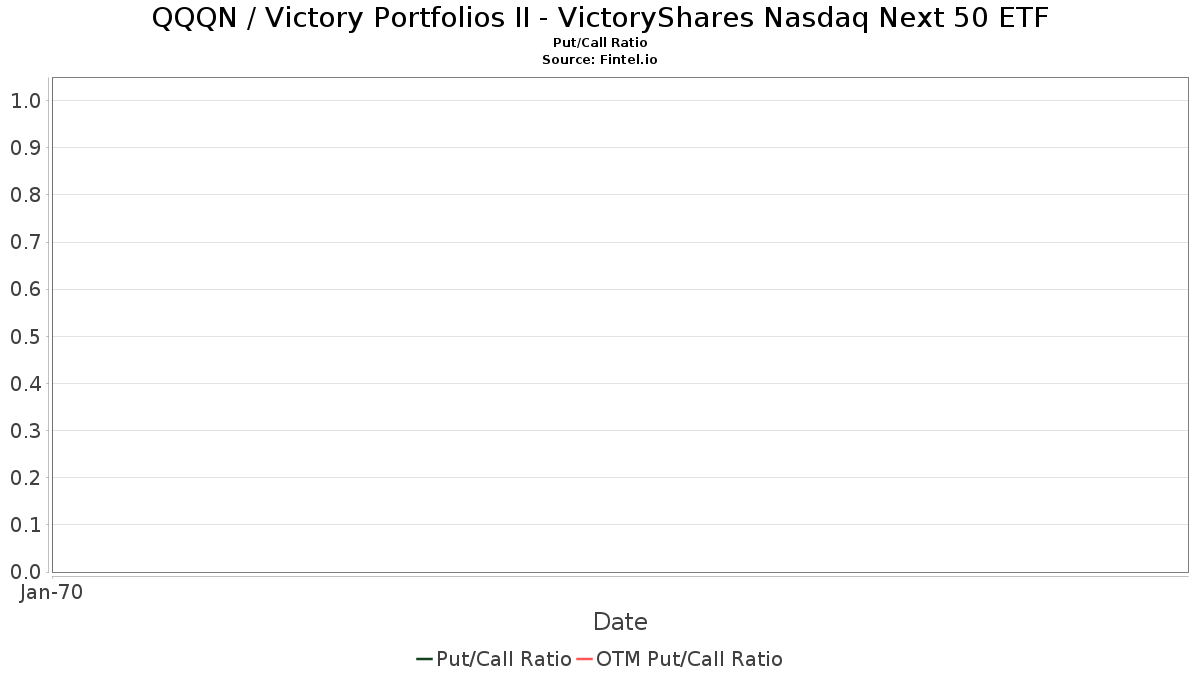The height and width of the screenshot is (675, 1200).
Task: Toggle the OTM Put/Call Ratio legend label
Action: (x=689, y=659)
